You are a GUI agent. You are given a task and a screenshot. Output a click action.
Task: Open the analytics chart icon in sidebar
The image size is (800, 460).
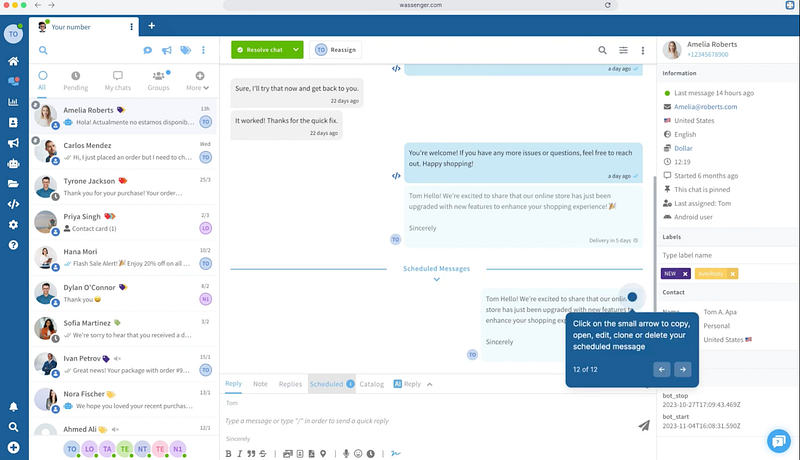pyautogui.click(x=13, y=102)
